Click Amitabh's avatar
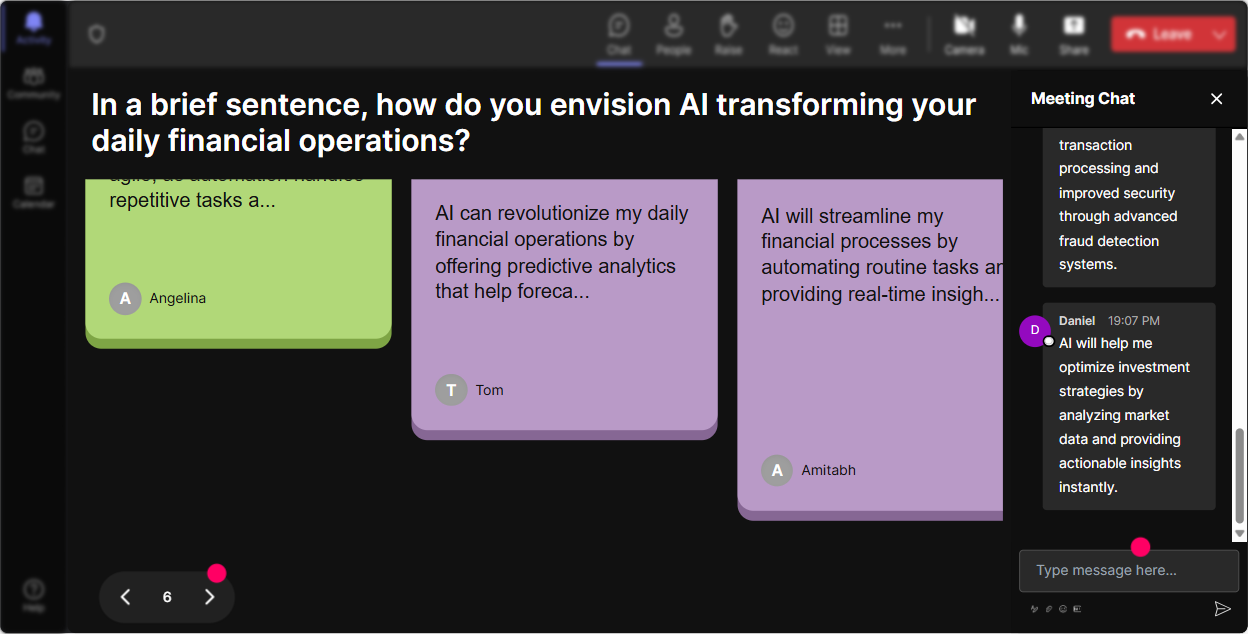The height and width of the screenshot is (634, 1248). click(777, 470)
